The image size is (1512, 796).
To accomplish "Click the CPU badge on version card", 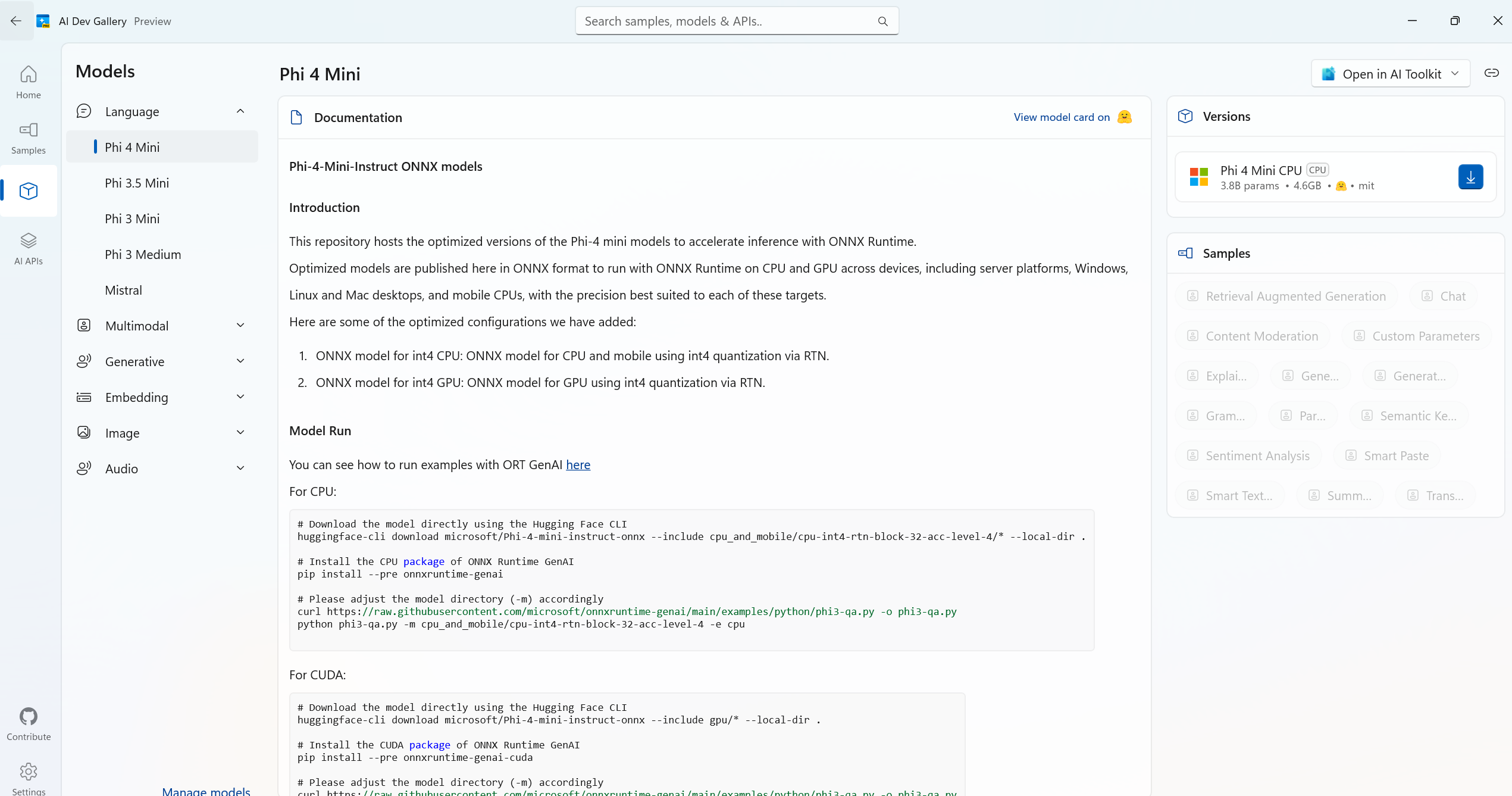I will coord(1317,170).
